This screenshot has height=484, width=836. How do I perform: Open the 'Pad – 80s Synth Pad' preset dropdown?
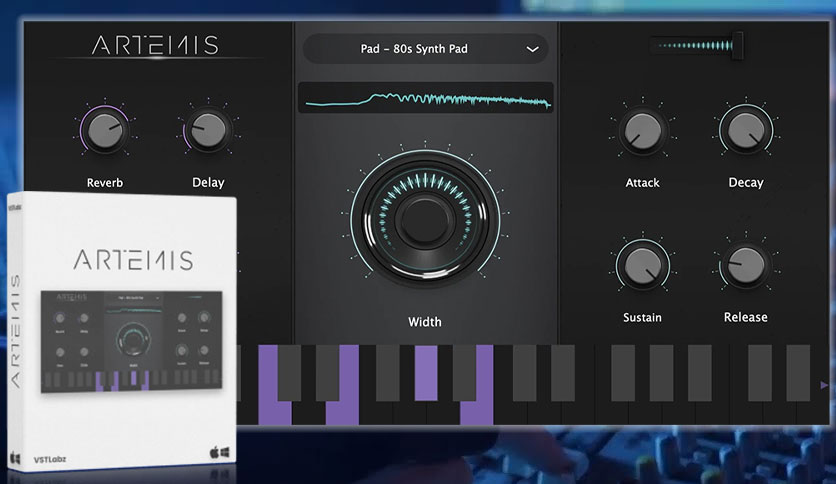pos(425,49)
